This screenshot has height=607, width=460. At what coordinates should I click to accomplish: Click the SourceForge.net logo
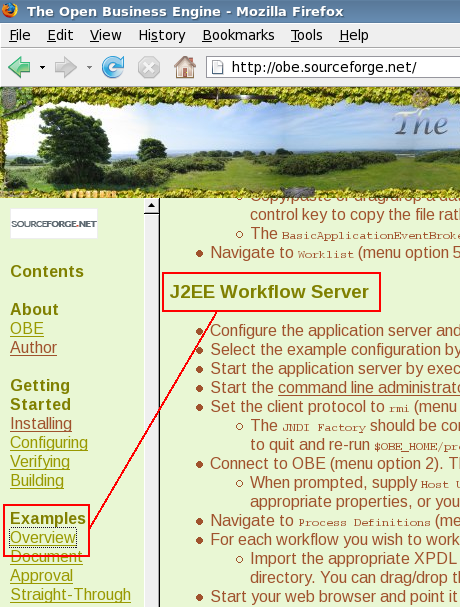pyautogui.click(x=54, y=223)
